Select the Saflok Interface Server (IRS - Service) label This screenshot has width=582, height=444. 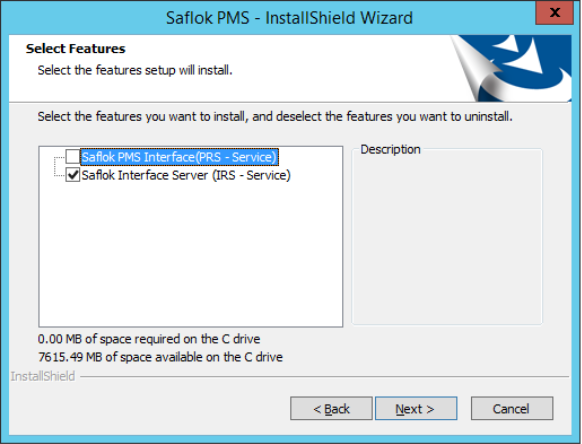pyautogui.click(x=186, y=175)
